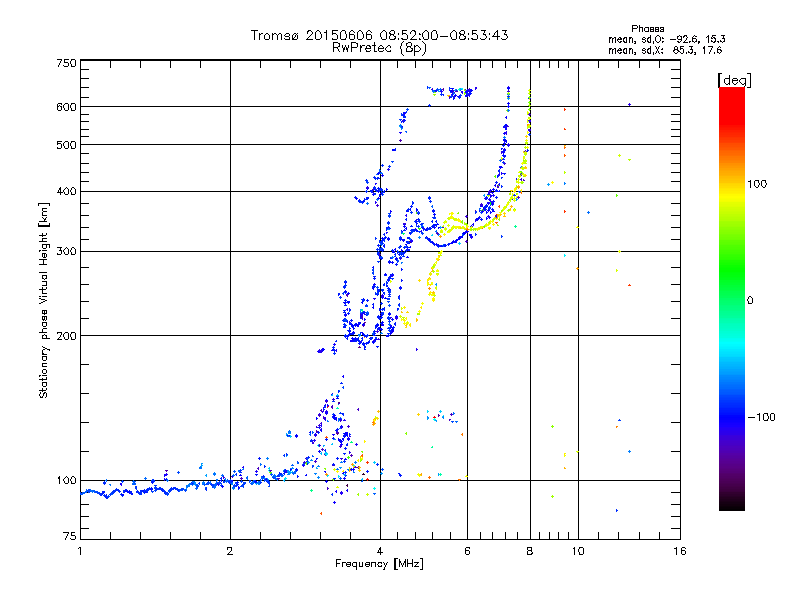Click the y-axis '500' tick label
The height and width of the screenshot is (600, 800).
click(66, 145)
